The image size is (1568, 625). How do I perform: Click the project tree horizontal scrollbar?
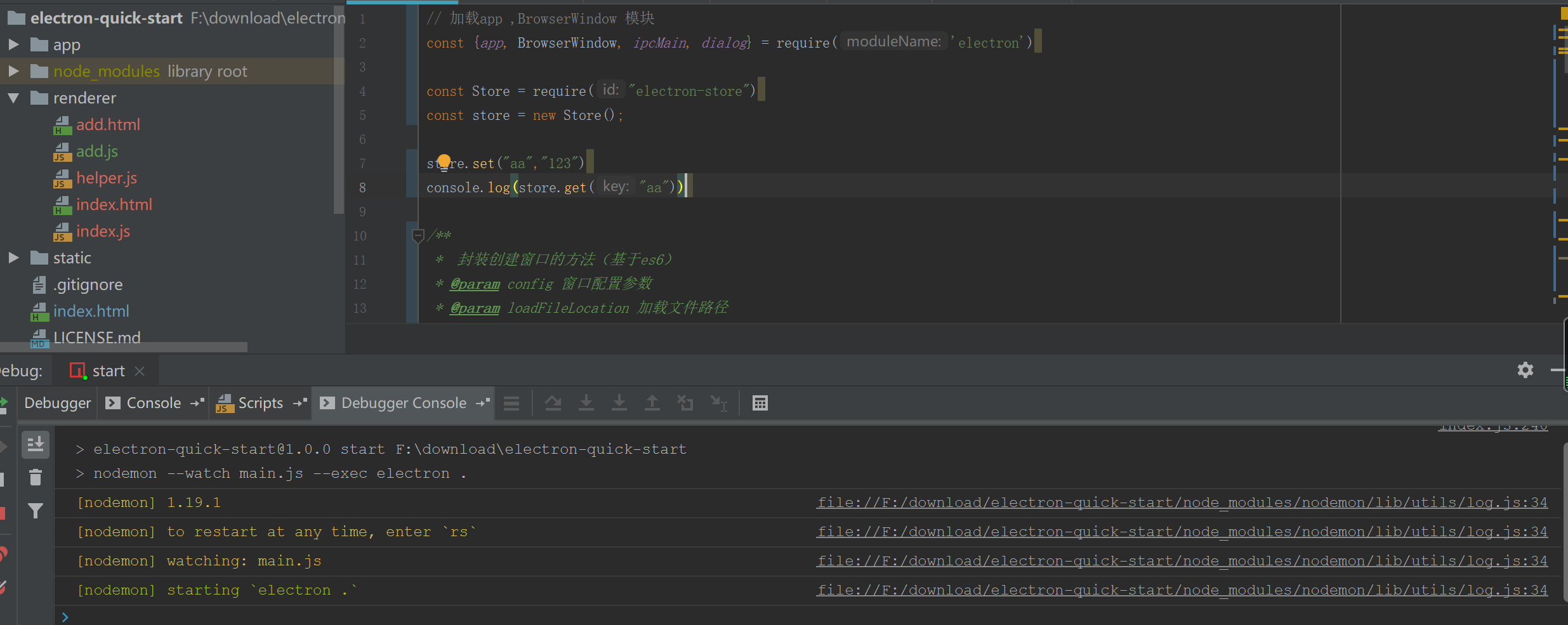point(124,347)
